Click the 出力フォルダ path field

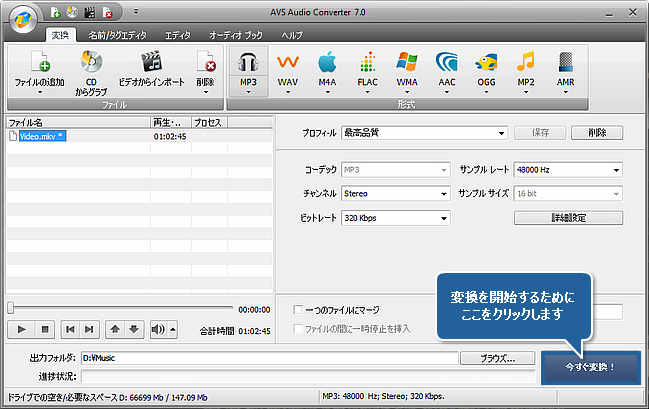pyautogui.click(x=269, y=358)
